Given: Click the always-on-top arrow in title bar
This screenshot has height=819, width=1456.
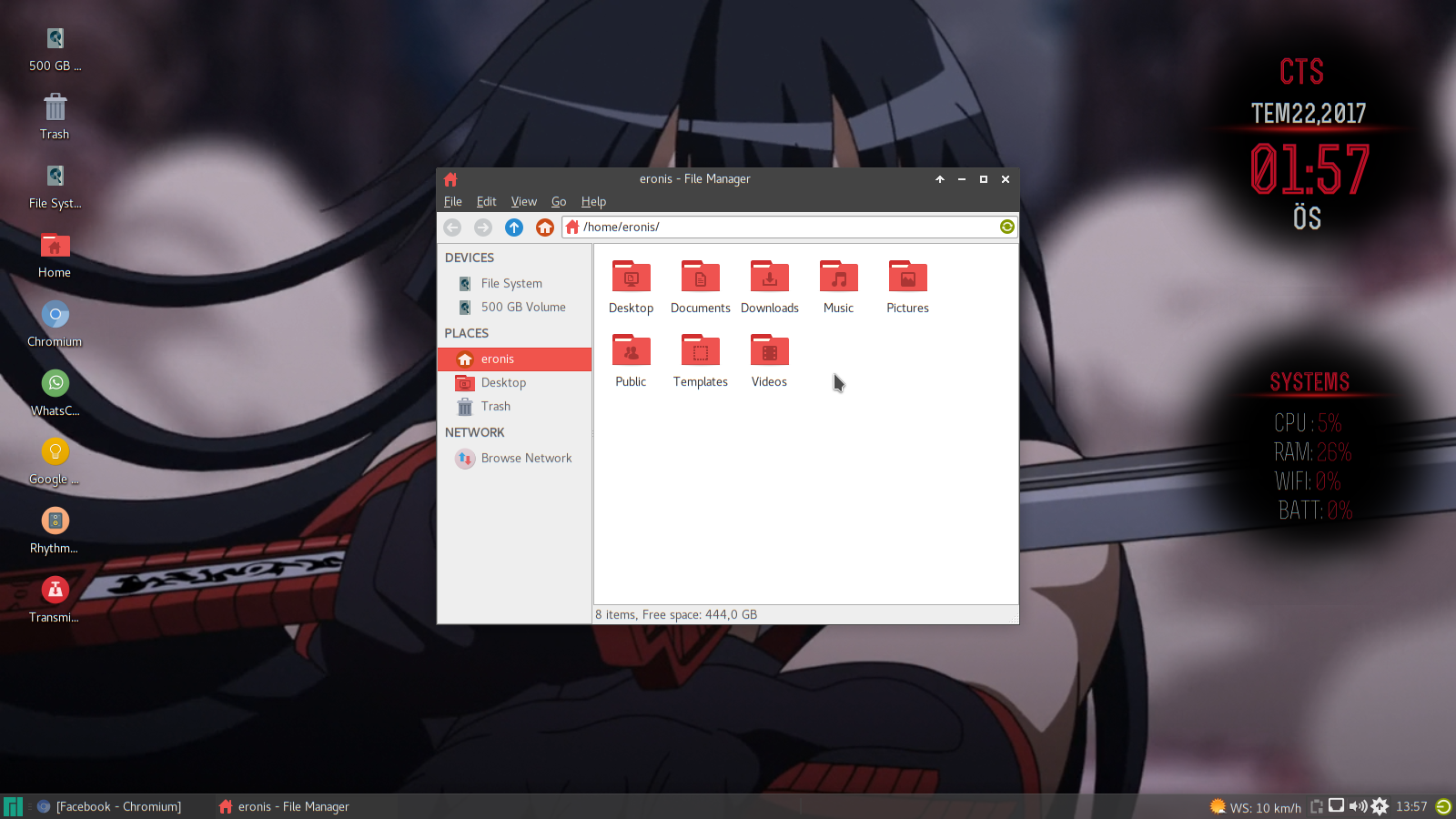Looking at the screenshot, I should [940, 179].
